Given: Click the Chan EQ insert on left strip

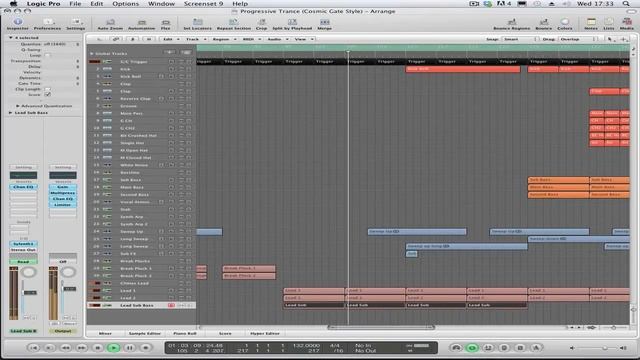Looking at the screenshot, I should (x=23, y=187).
